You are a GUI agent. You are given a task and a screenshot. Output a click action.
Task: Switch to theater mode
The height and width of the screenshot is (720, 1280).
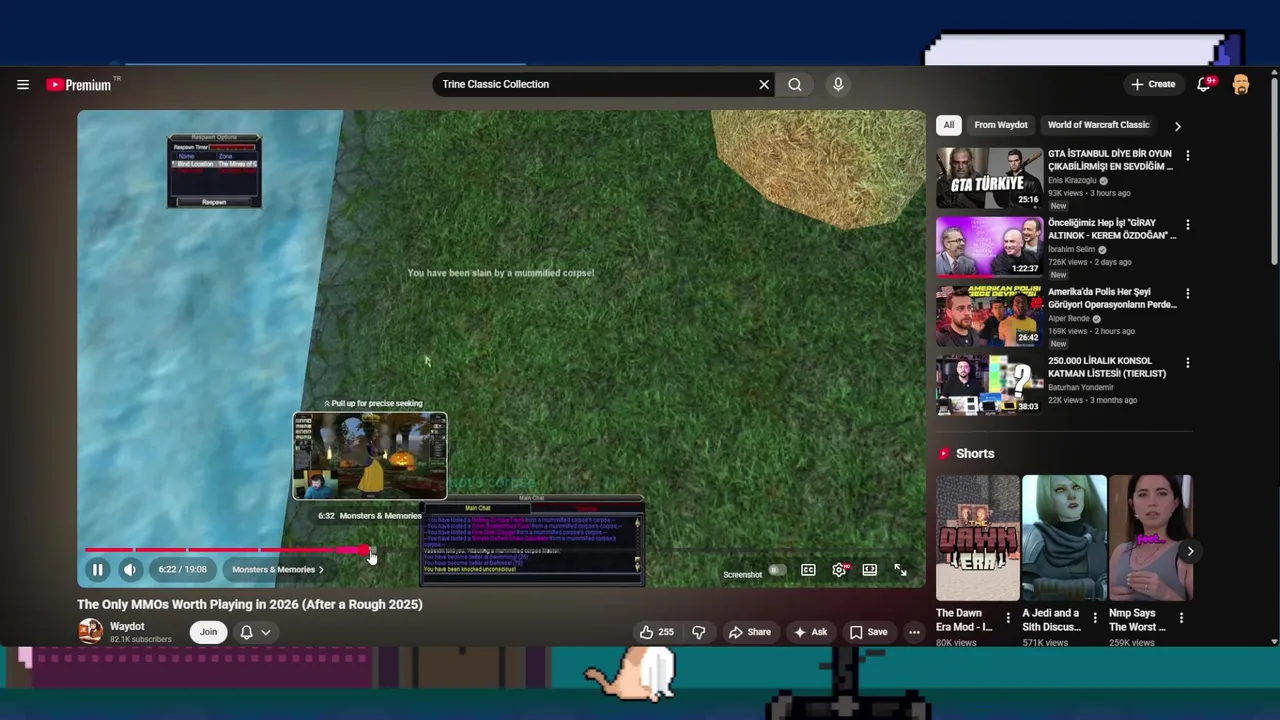click(870, 570)
